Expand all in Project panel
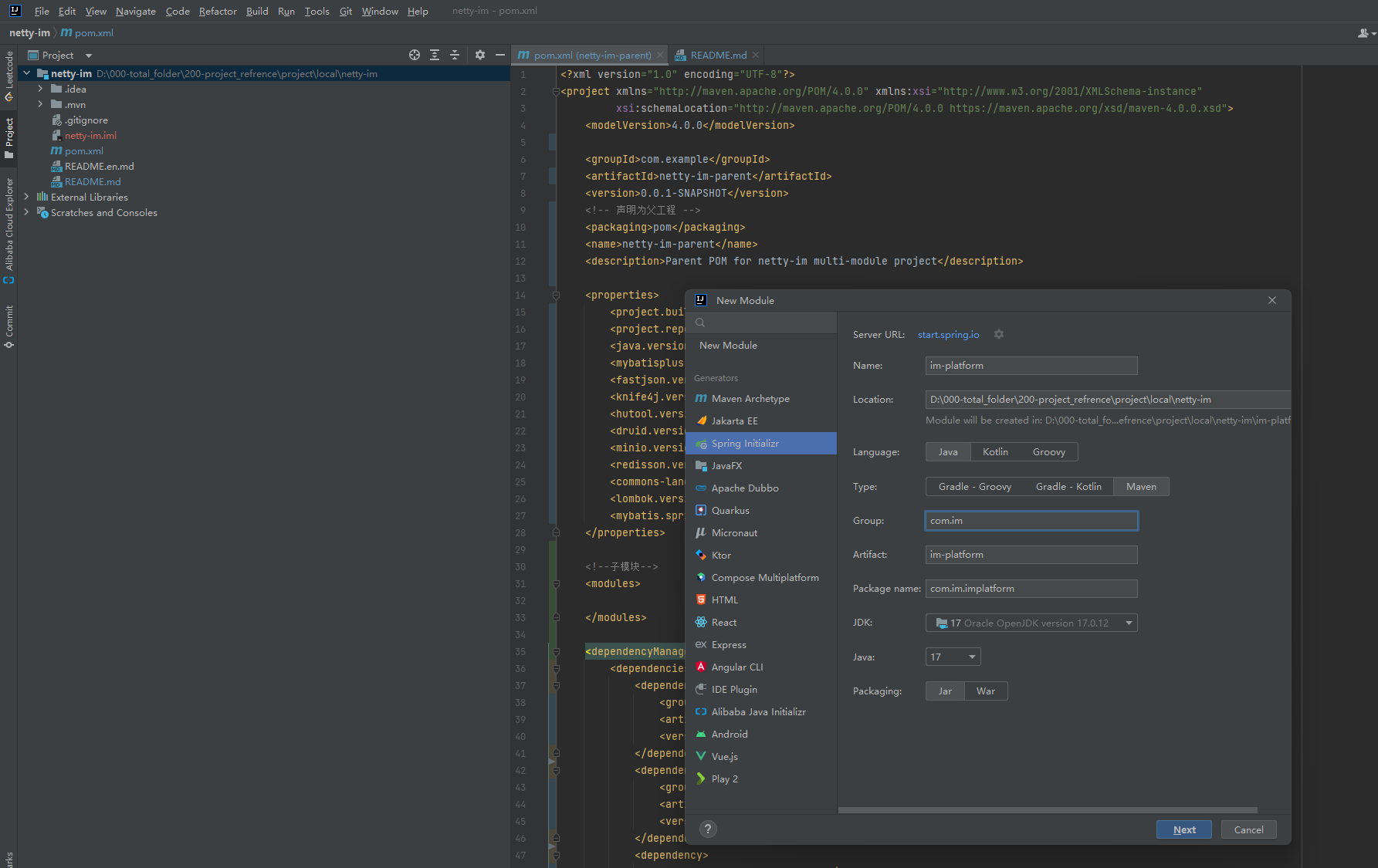This screenshot has width=1378, height=868. [x=435, y=55]
